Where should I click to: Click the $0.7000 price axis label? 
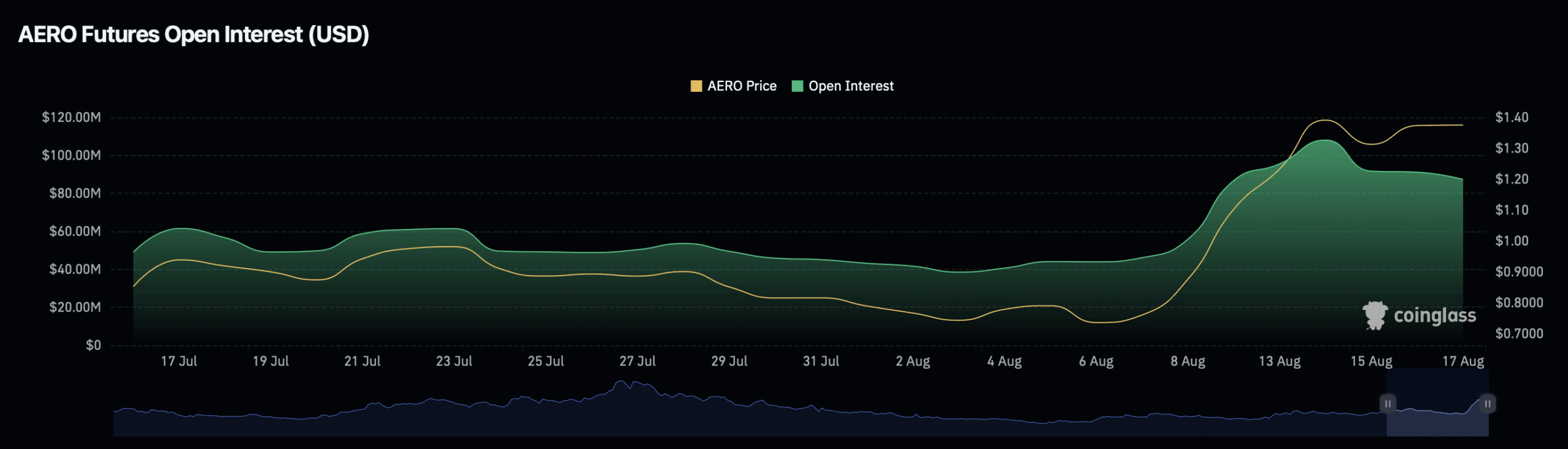(x=1519, y=333)
